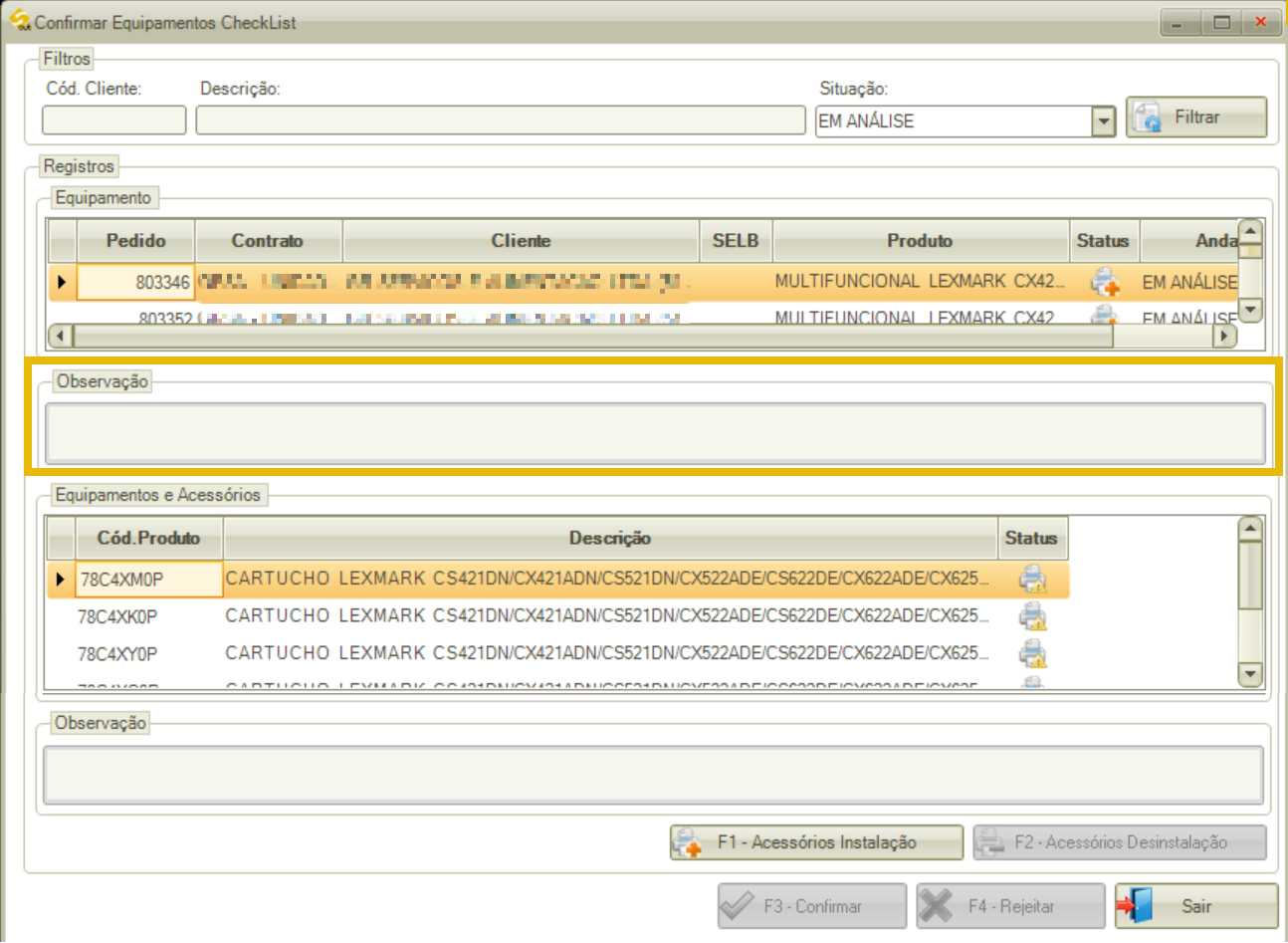Select the product code 78C4XY0P

click(x=148, y=653)
